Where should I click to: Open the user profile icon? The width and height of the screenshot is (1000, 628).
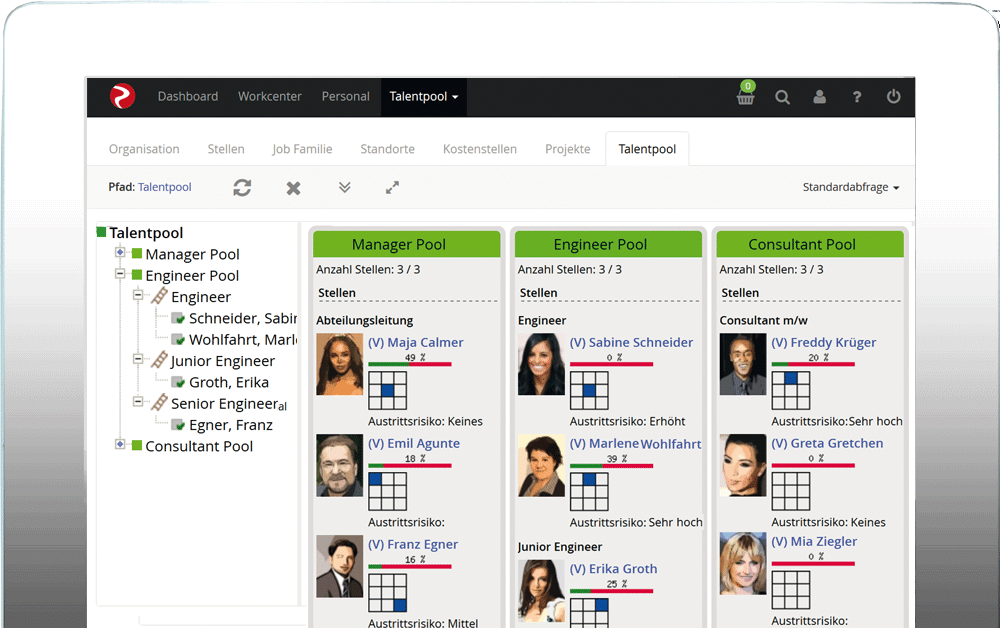820,97
